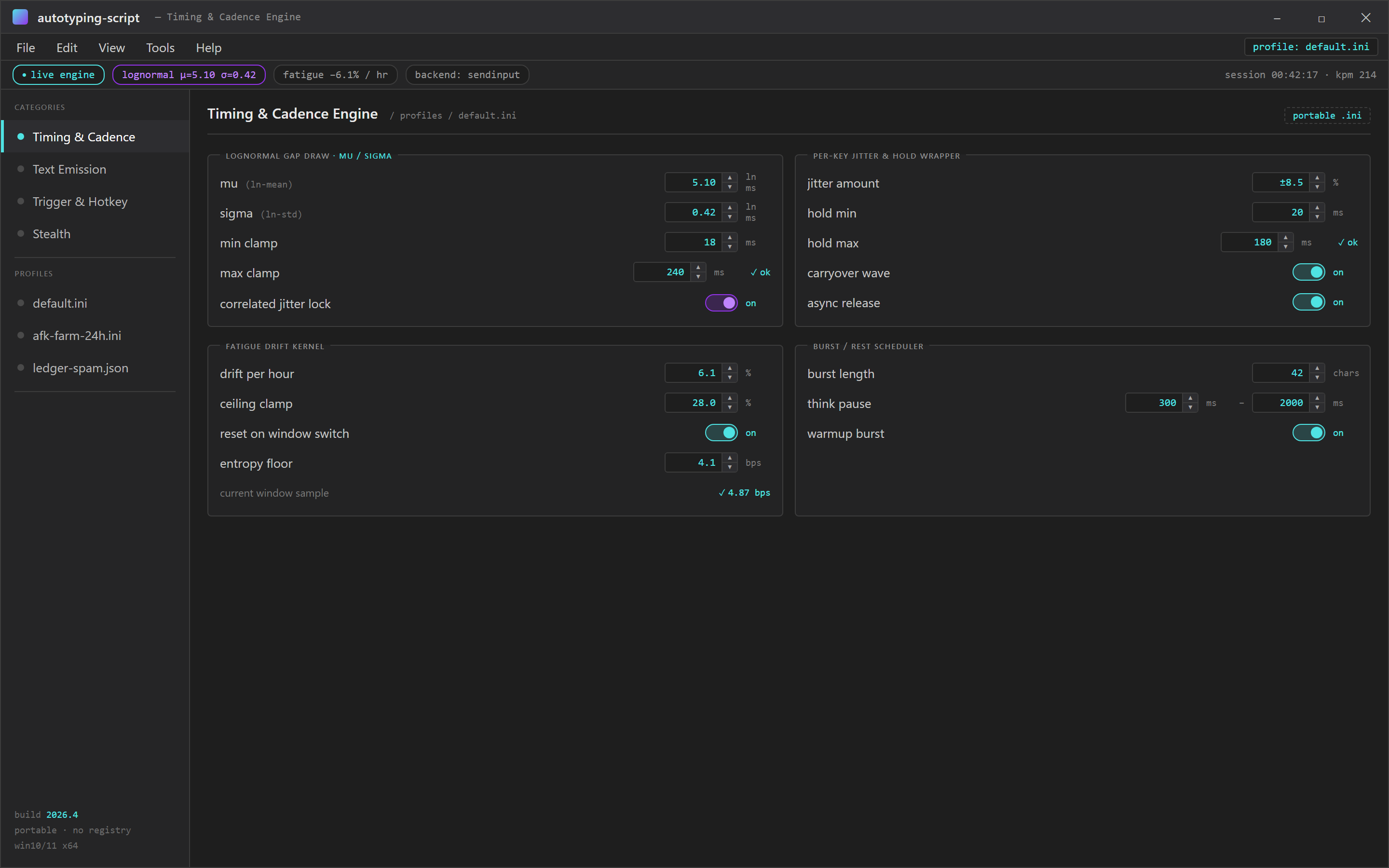
Task: Increase hold max with up arrow
Action: coord(1286,238)
